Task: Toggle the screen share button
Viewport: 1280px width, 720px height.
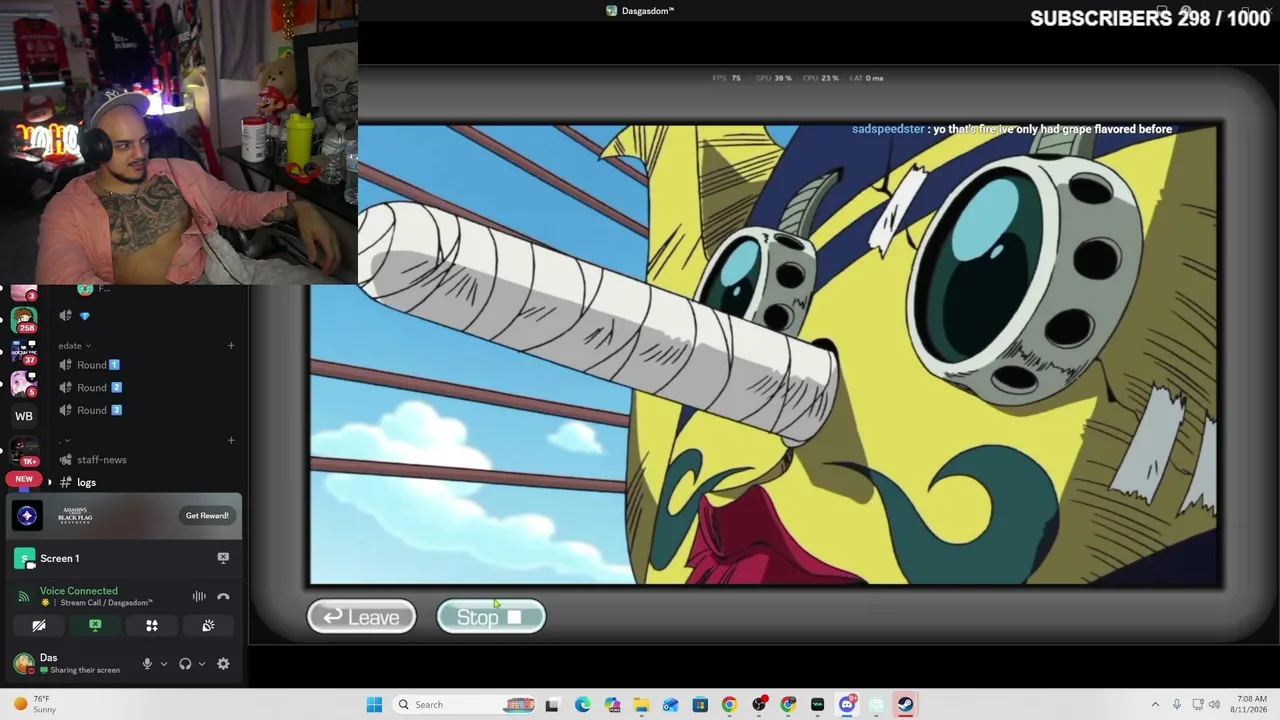Action: 95,626
